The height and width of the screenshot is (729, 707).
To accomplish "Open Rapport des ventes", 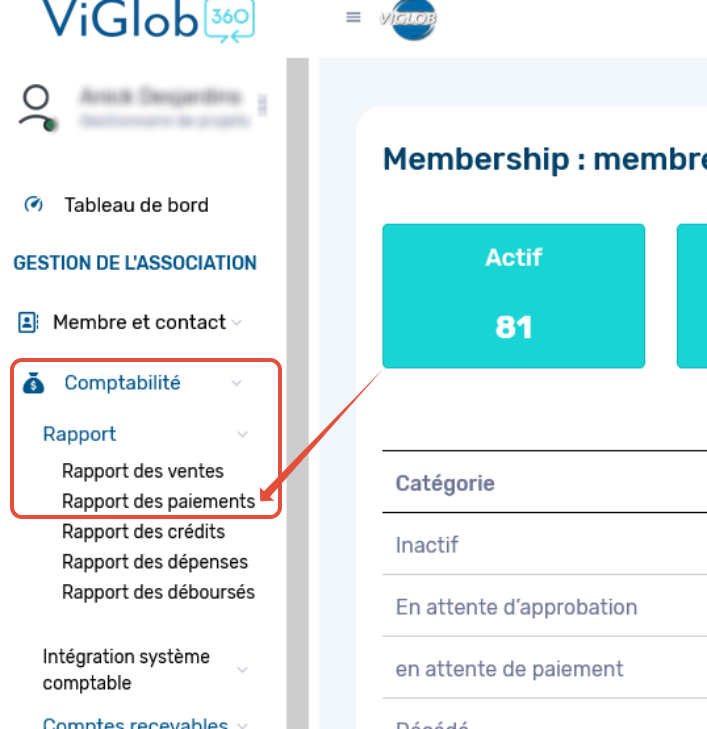I will [x=143, y=471].
